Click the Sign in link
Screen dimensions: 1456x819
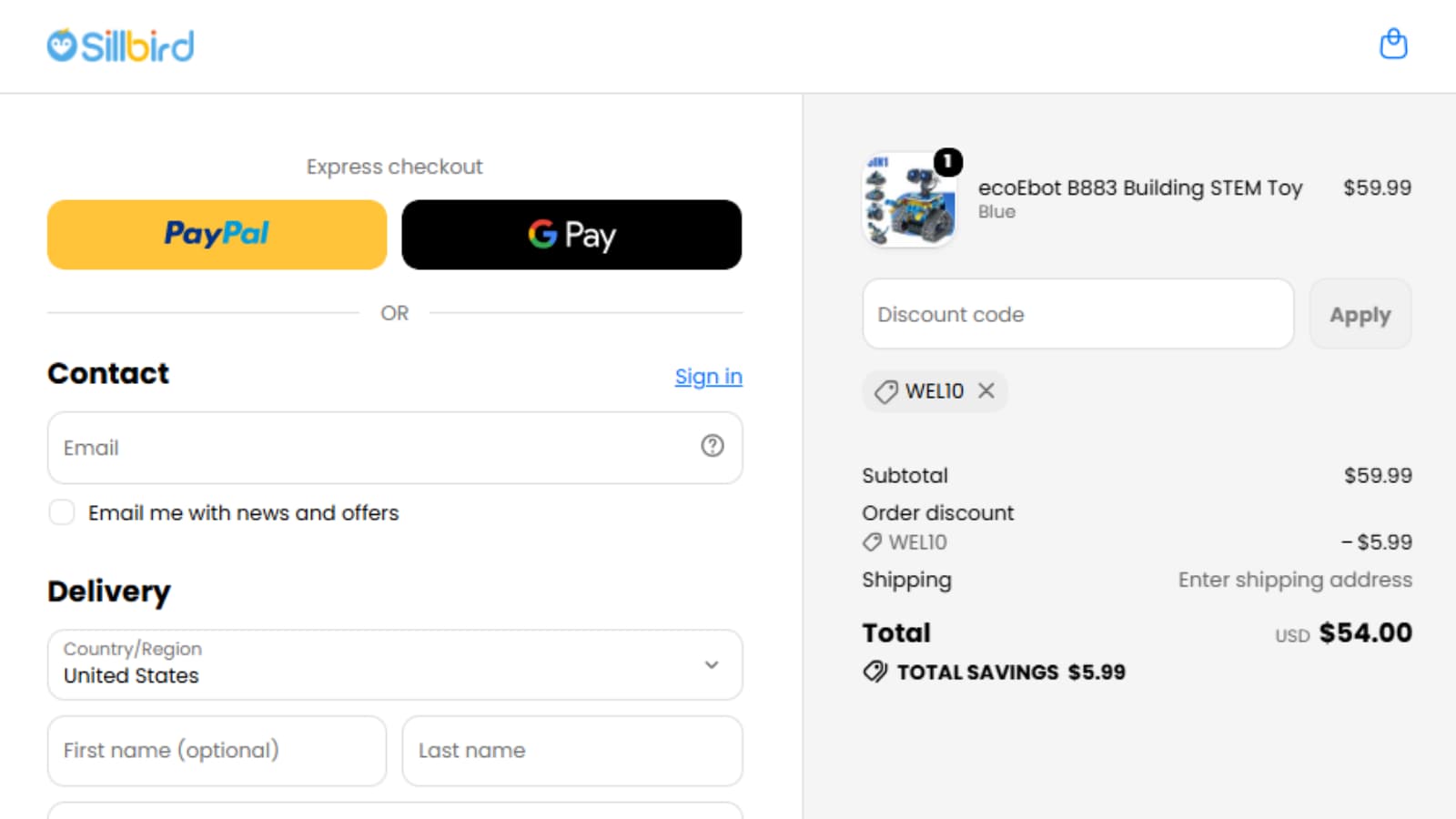(709, 376)
